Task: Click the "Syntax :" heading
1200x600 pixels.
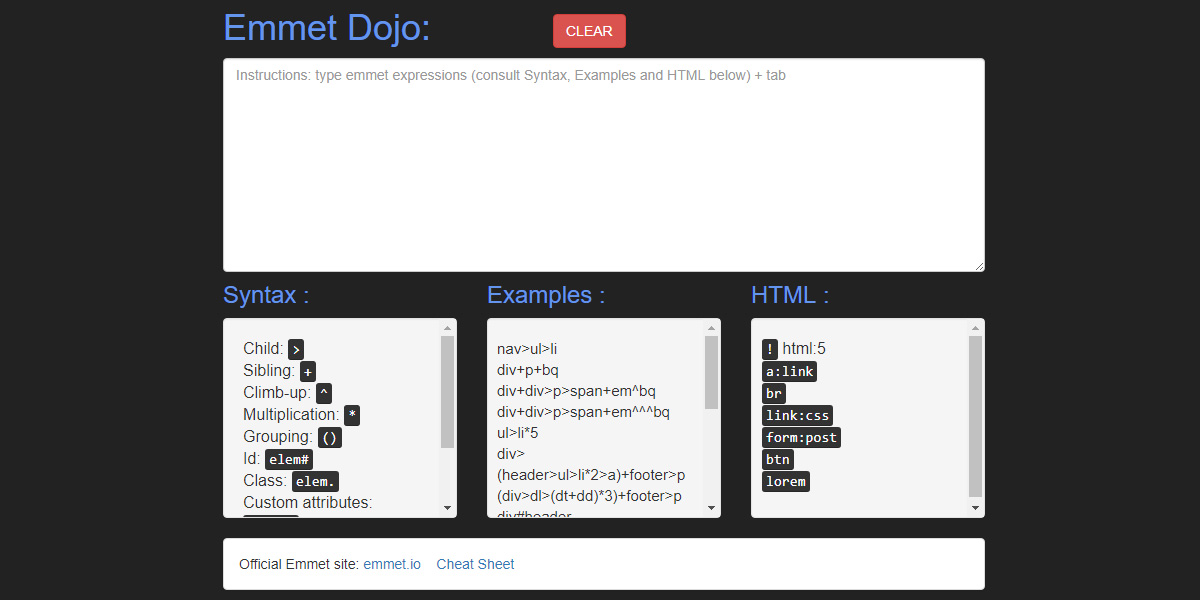Action: pos(266,295)
